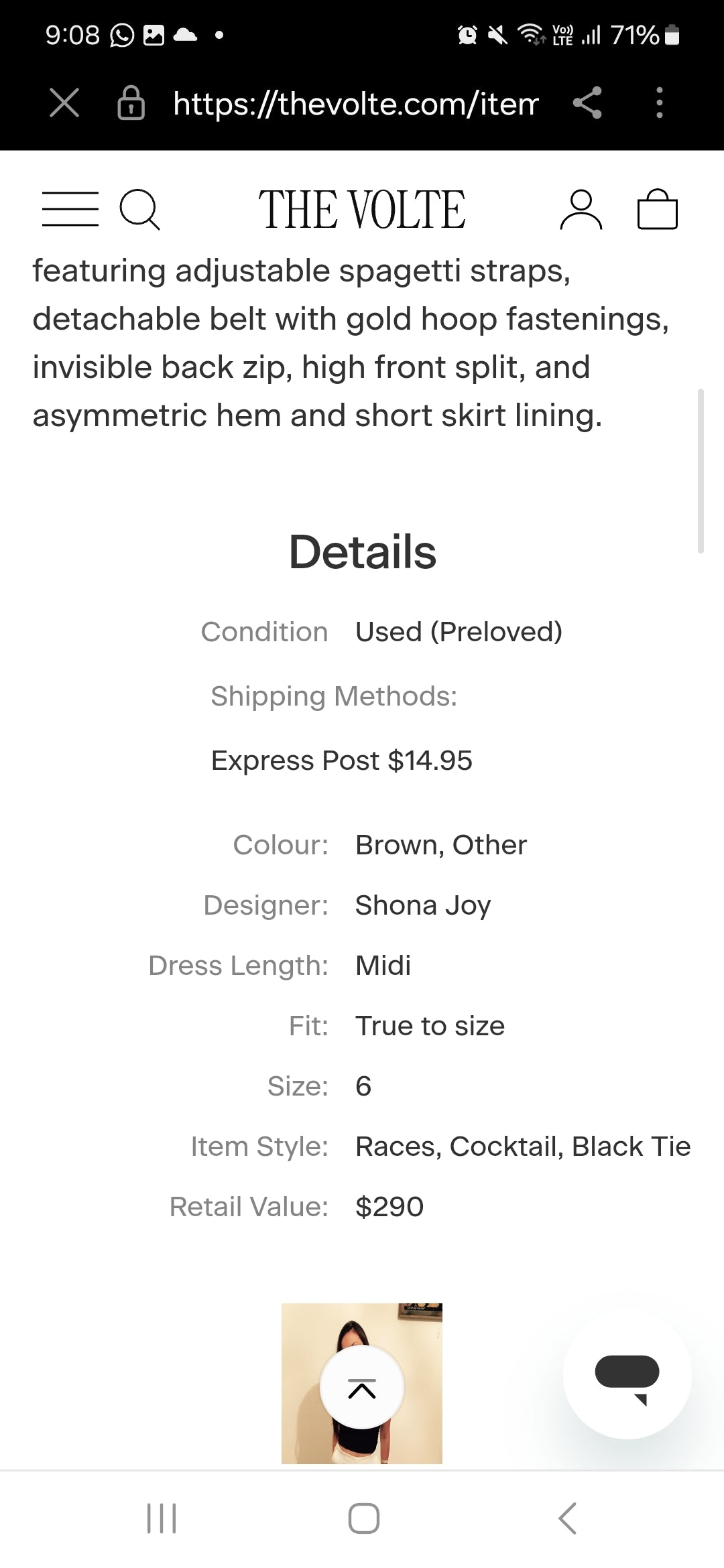The height and width of the screenshot is (1568, 724).
Task: Tap the page scrollbar on right edge
Action: point(701,470)
